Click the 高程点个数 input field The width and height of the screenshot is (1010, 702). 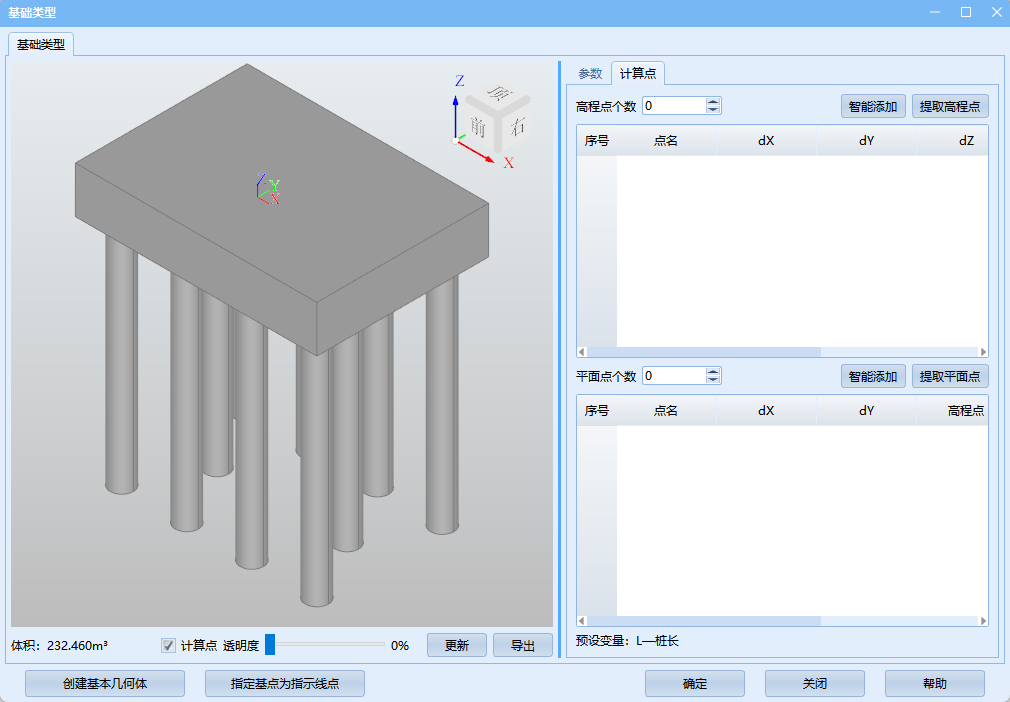[x=673, y=106]
